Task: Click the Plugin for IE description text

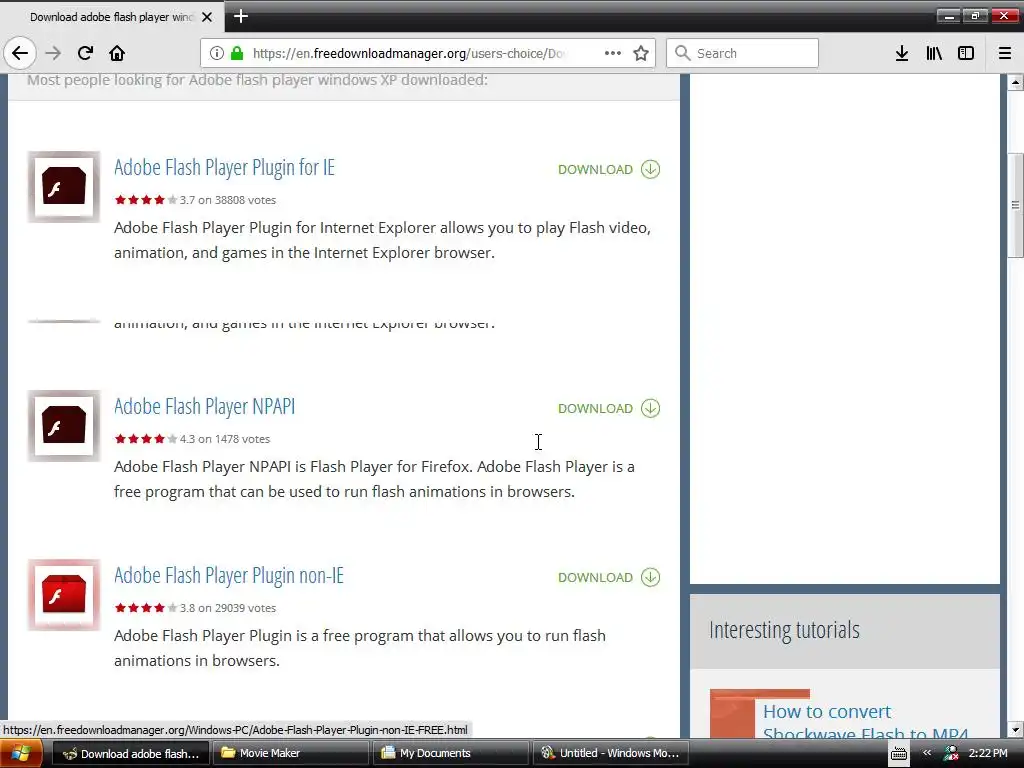Action: [x=382, y=240]
